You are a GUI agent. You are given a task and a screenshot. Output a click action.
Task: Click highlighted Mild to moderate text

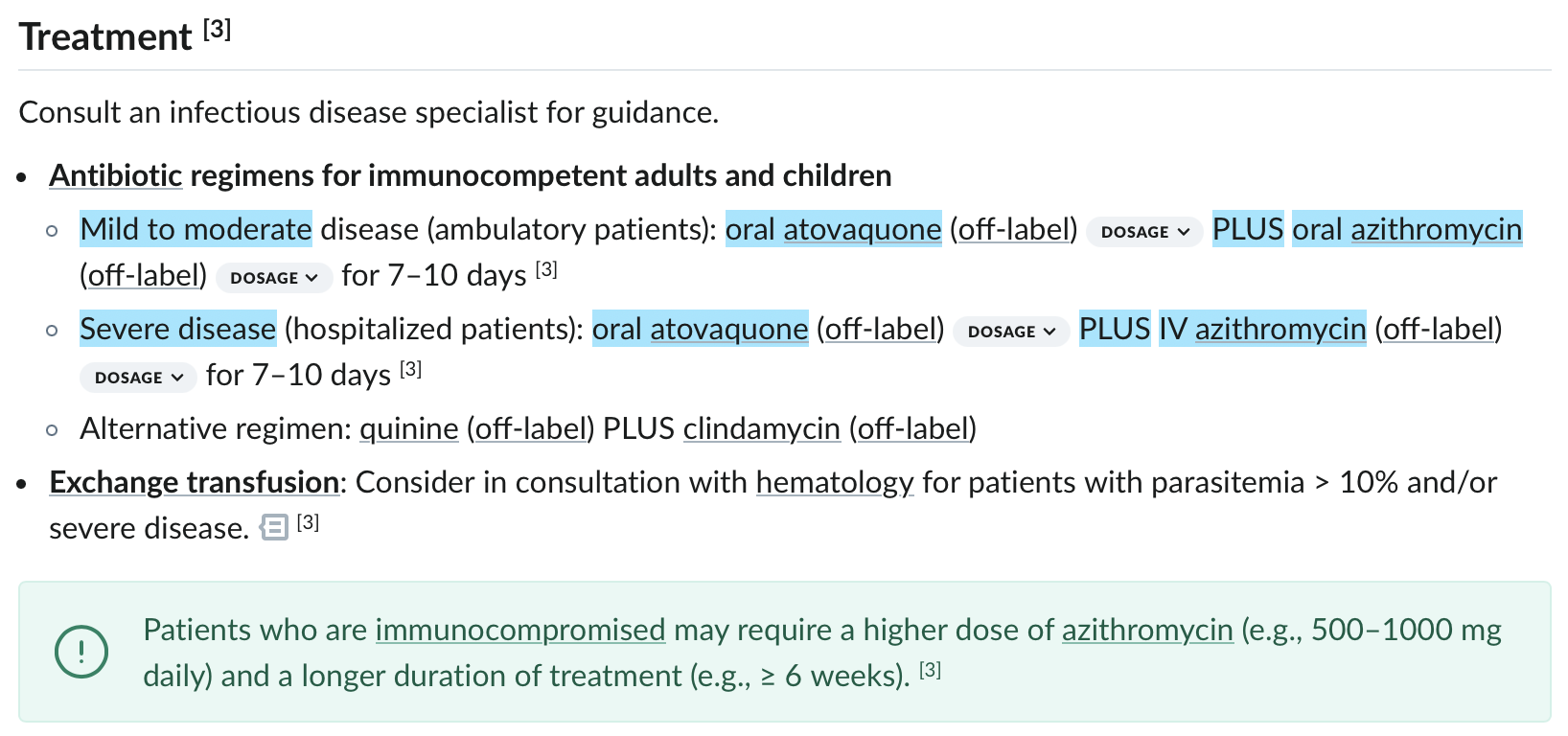coord(196,230)
